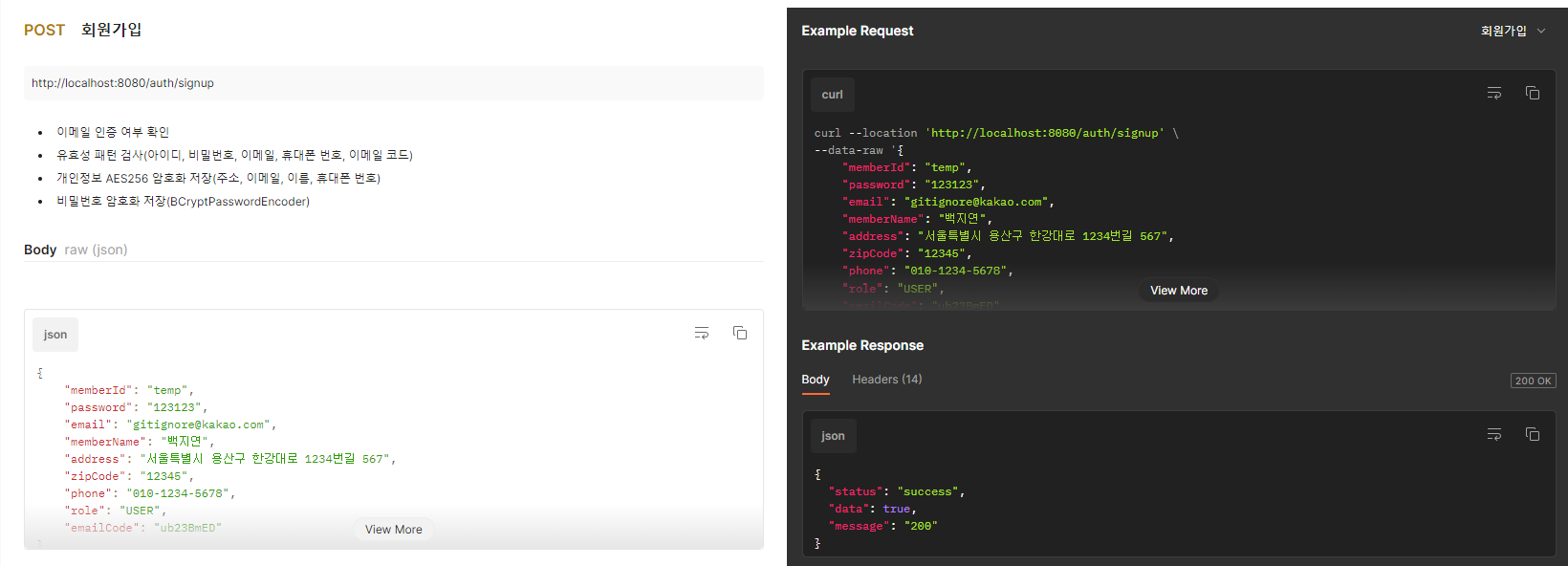Click "role": "USER" line in Body json
Viewport: 1568px width, 566px height.
coord(115,511)
